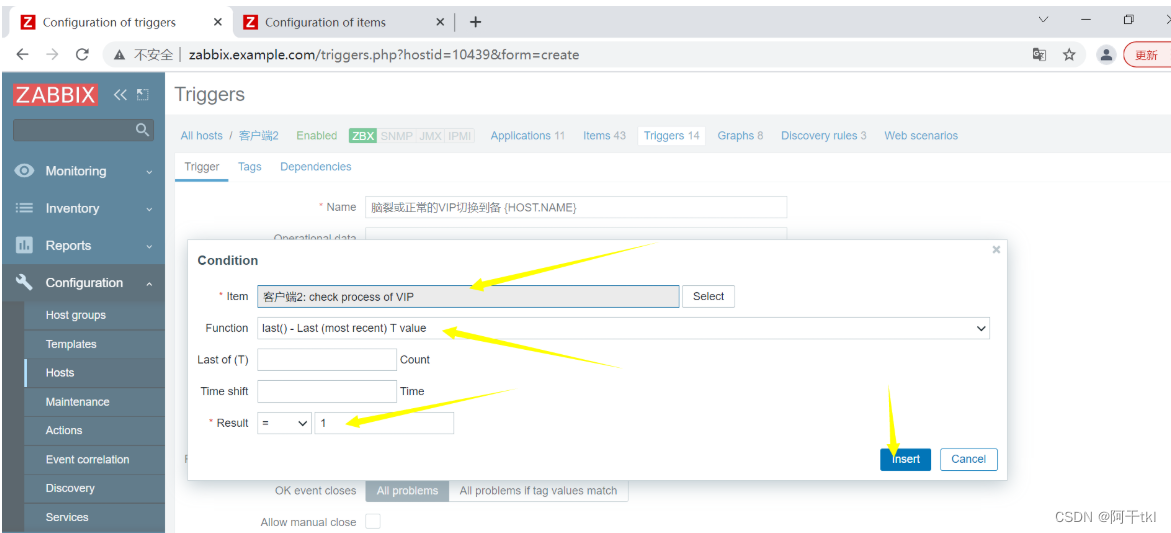Screen dimensions: 1171x533
Task: Click the sidebar search magnifier icon
Action: [143, 130]
